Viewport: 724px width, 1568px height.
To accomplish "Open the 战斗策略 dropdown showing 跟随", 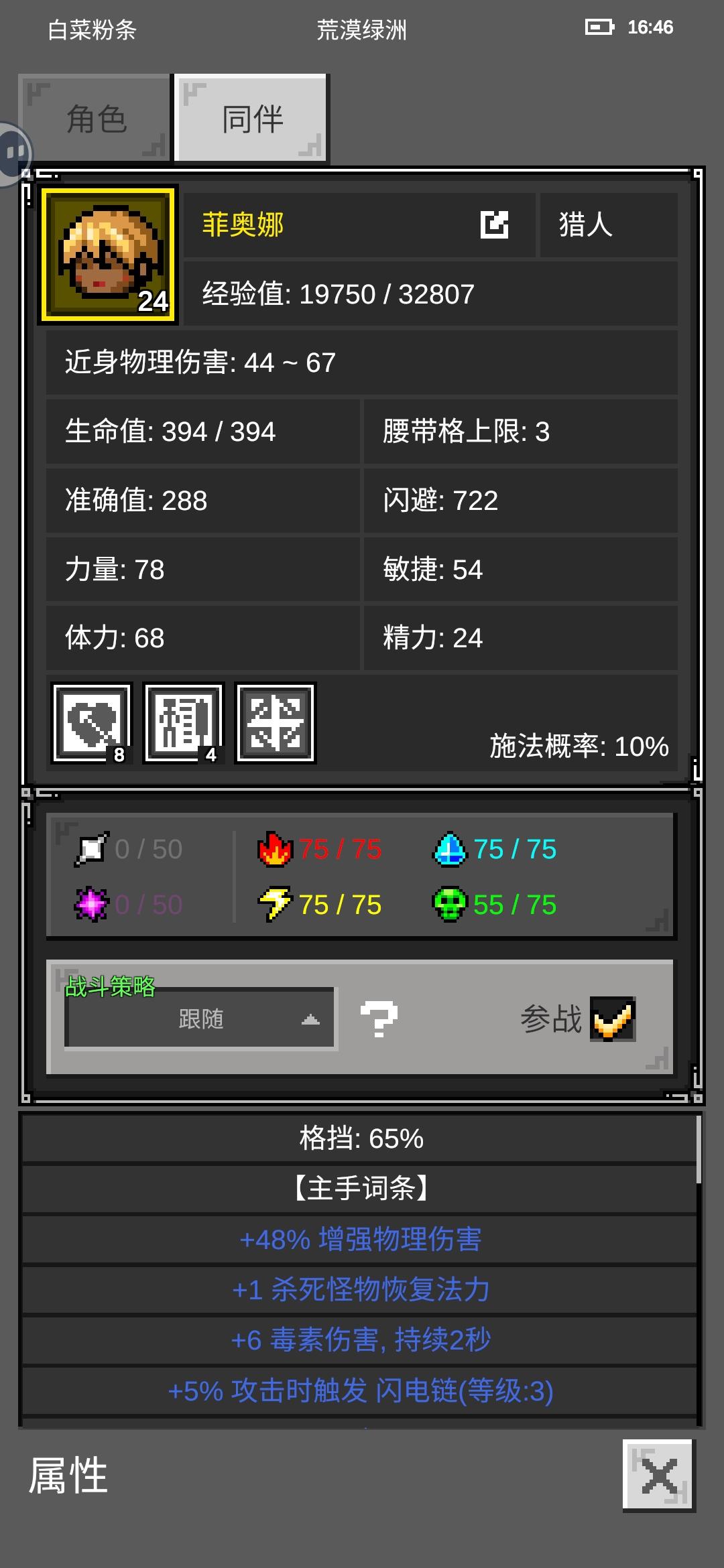I will (200, 1019).
